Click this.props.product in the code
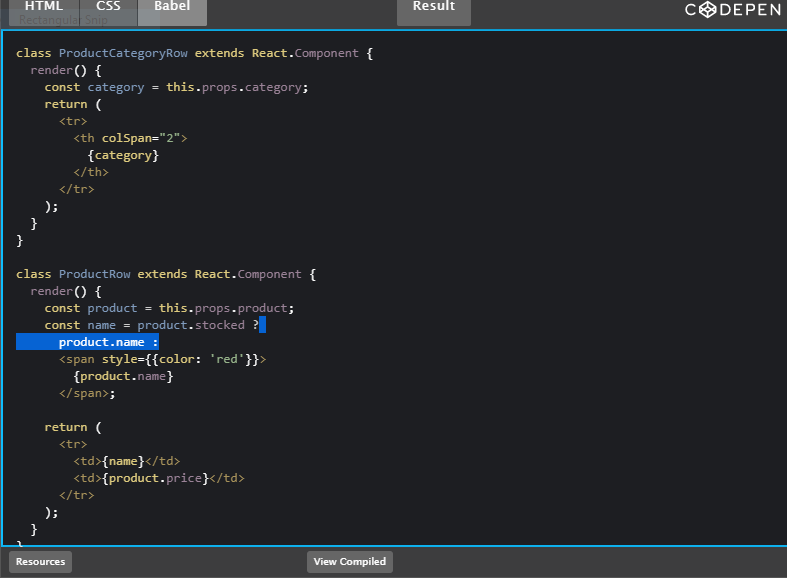Image resolution: width=787 pixels, height=584 pixels. [x=226, y=308]
